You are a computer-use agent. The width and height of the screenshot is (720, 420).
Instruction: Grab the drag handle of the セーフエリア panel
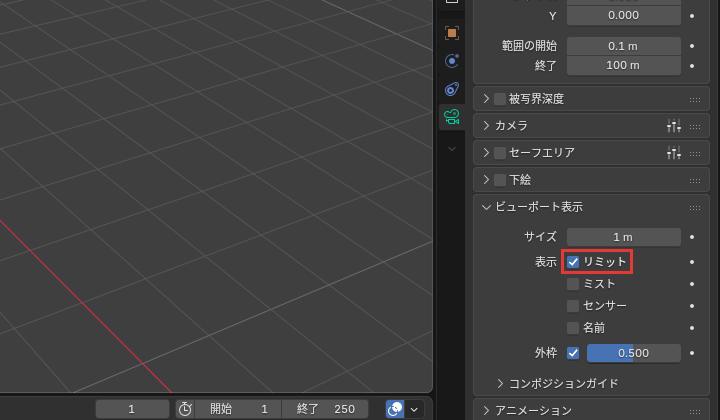pyautogui.click(x=695, y=153)
